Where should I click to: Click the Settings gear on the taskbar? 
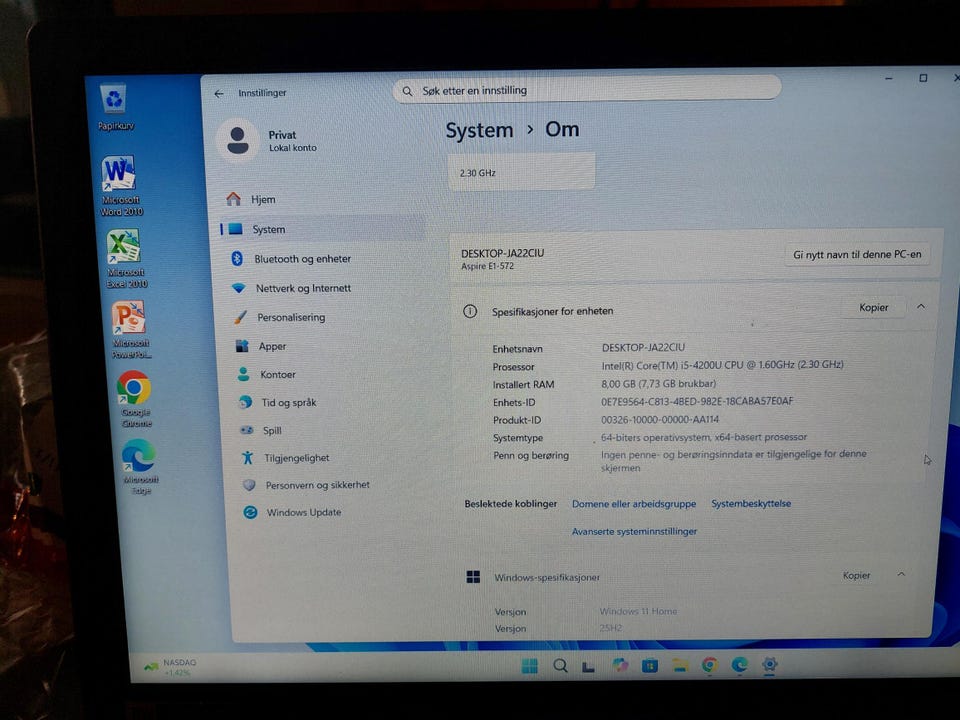[770, 664]
